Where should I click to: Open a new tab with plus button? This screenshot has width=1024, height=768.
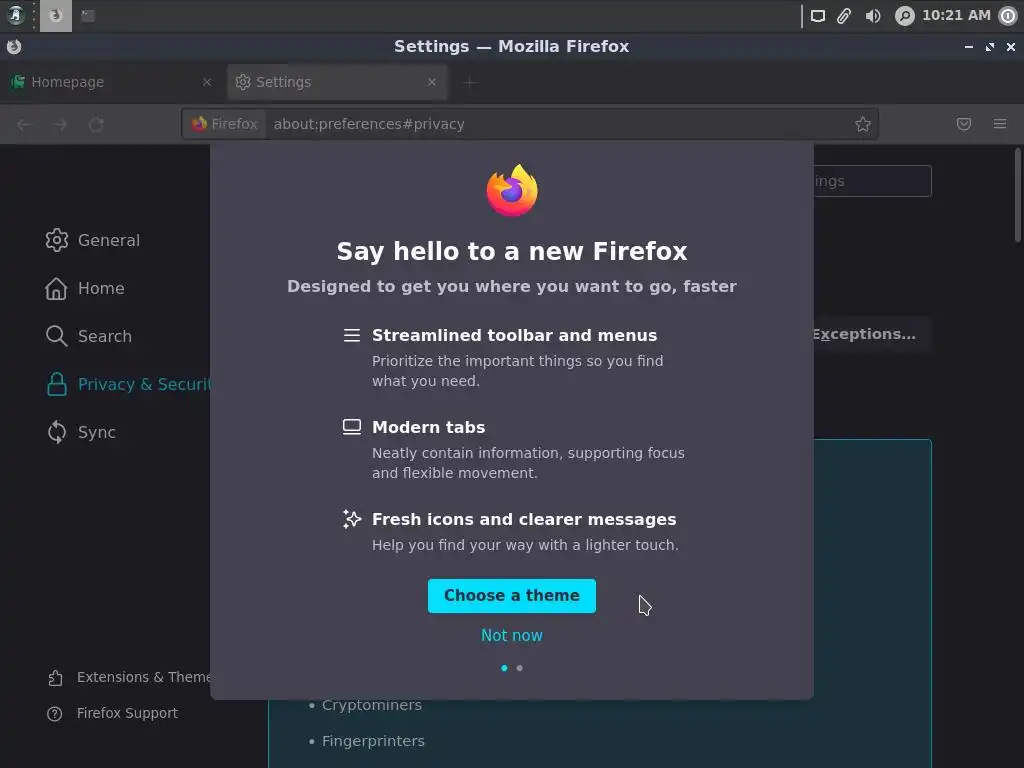(x=470, y=82)
